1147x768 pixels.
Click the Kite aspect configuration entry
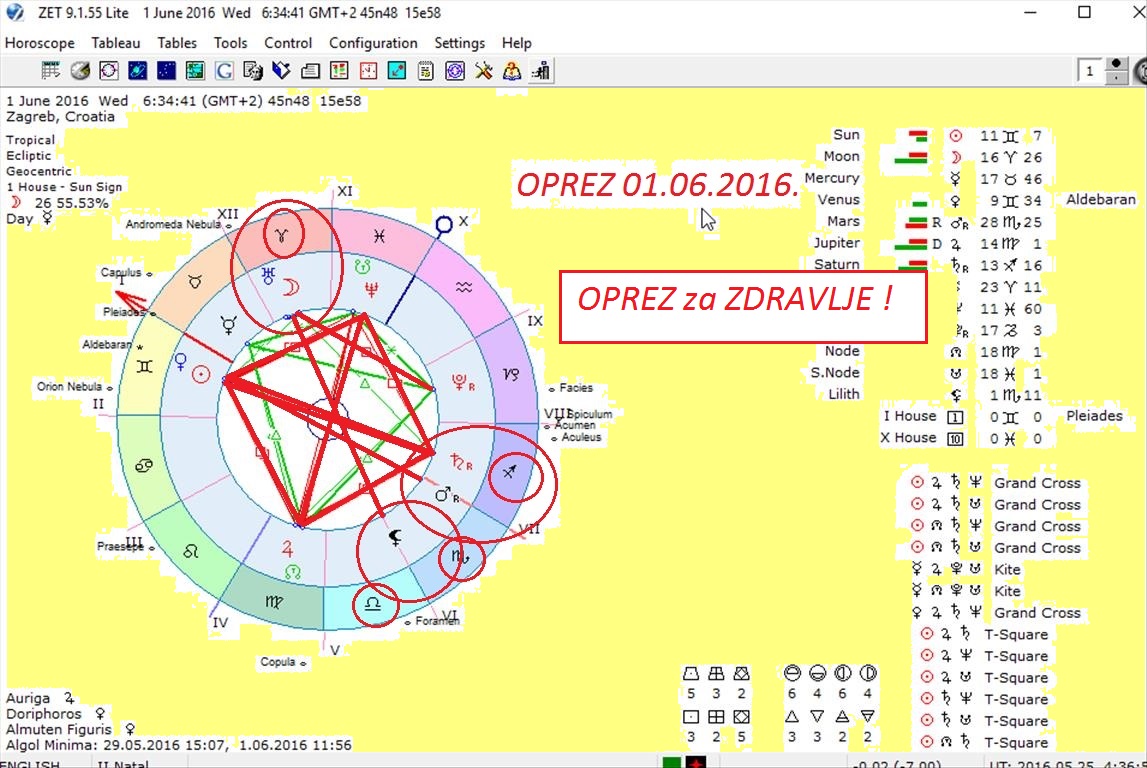point(1007,570)
